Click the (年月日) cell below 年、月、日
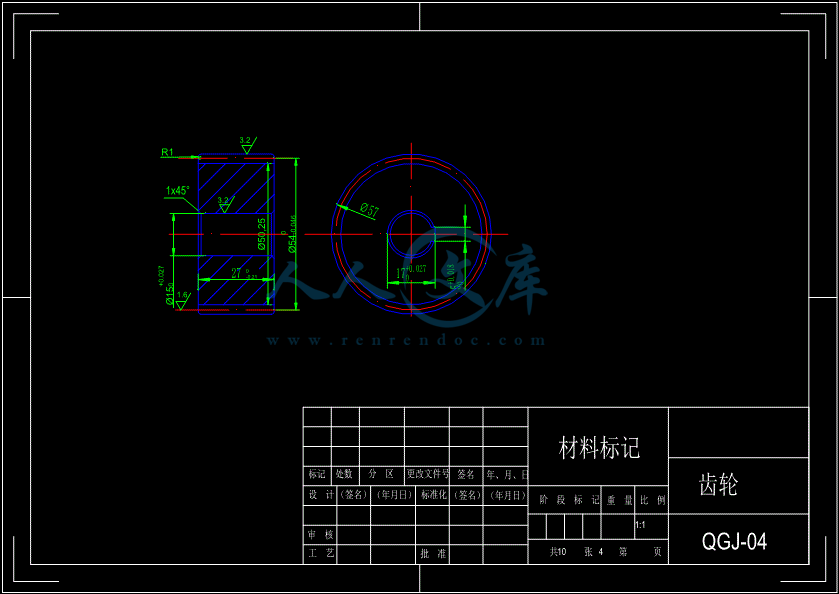Viewport: 839px width, 594px height. click(x=508, y=495)
